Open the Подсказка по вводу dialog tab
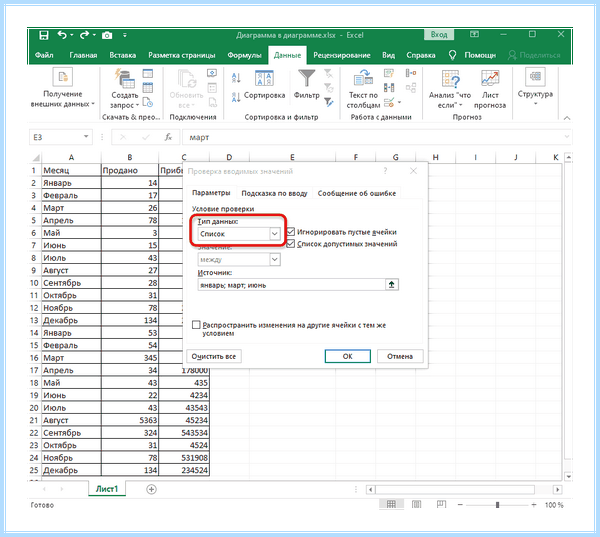 pos(274,193)
